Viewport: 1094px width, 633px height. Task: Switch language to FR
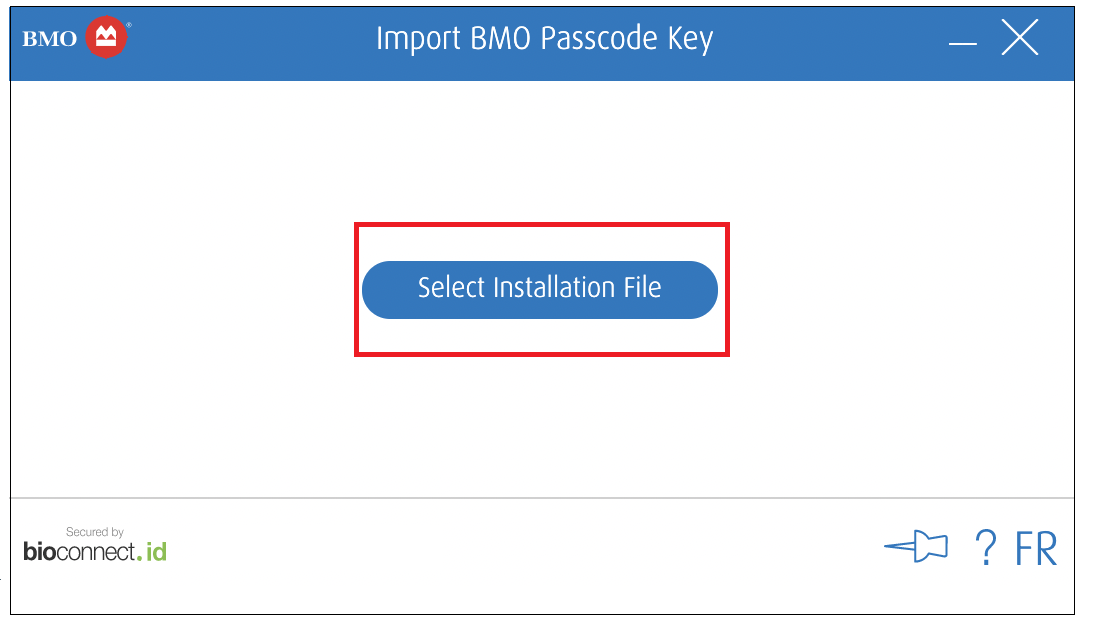pyautogui.click(x=1036, y=549)
